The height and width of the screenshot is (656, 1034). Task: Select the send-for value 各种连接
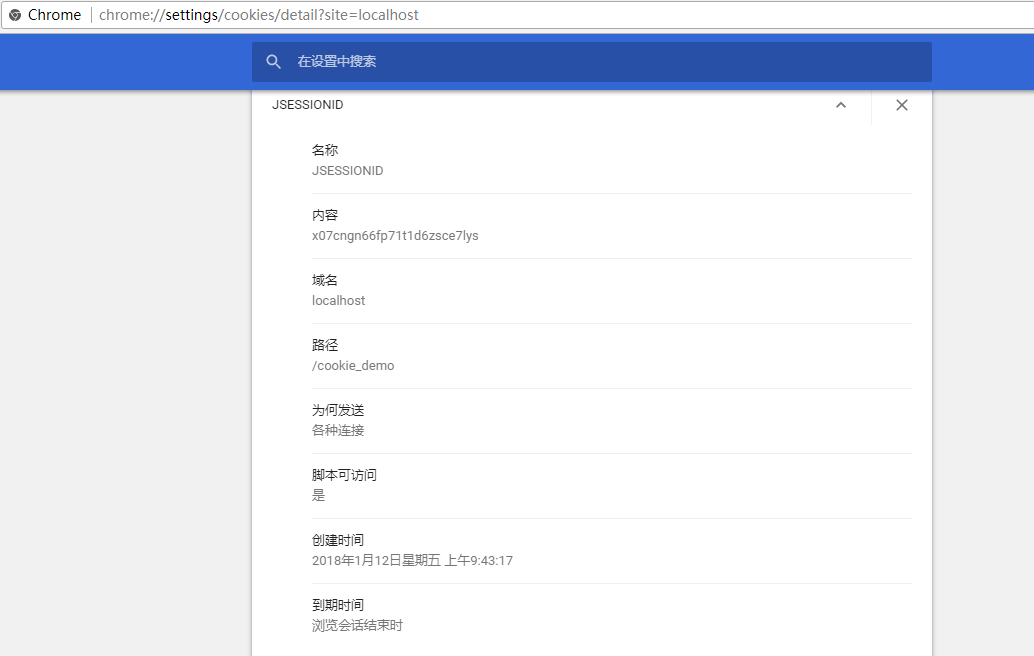pyautogui.click(x=338, y=431)
